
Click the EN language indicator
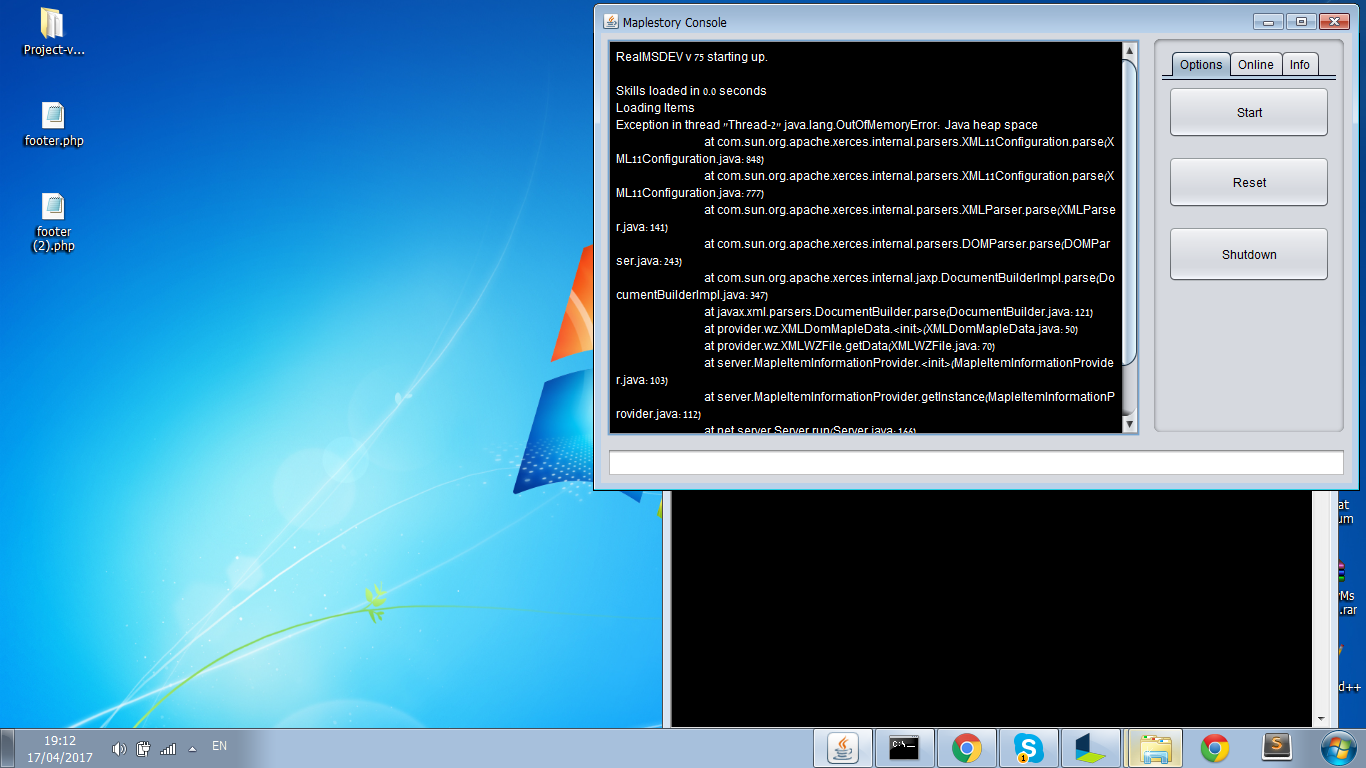pyautogui.click(x=220, y=746)
